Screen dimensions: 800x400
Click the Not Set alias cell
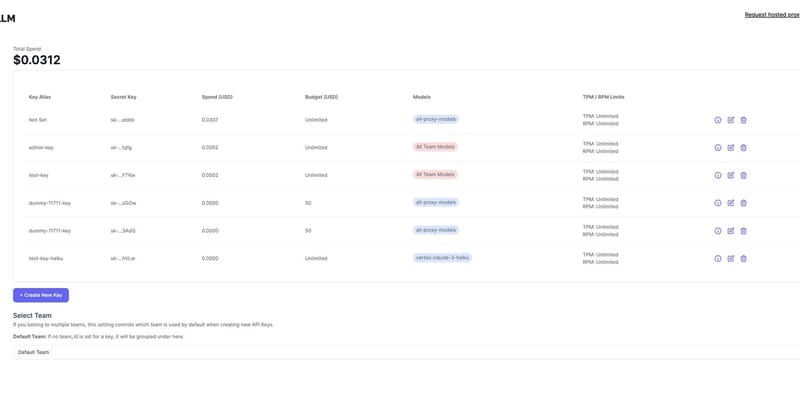point(38,120)
